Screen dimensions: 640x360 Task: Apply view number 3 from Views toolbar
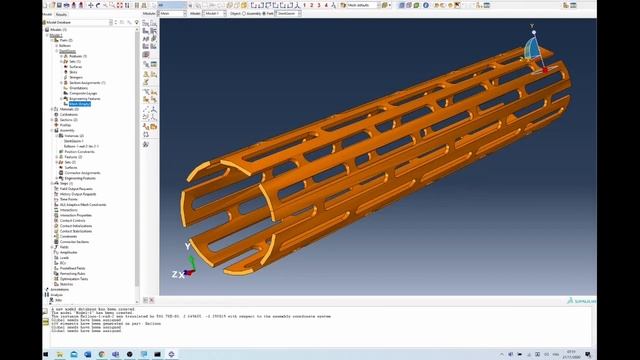click(319, 5)
